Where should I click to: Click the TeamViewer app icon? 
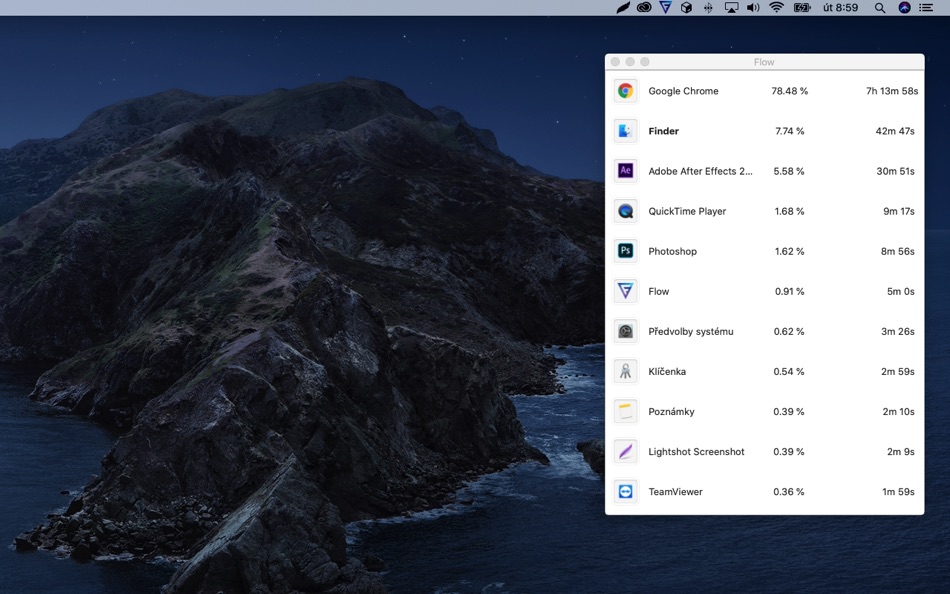click(x=625, y=491)
